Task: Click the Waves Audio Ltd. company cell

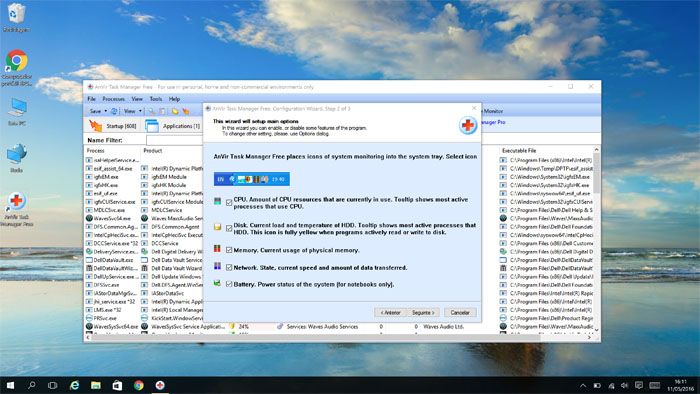Action: point(443,327)
